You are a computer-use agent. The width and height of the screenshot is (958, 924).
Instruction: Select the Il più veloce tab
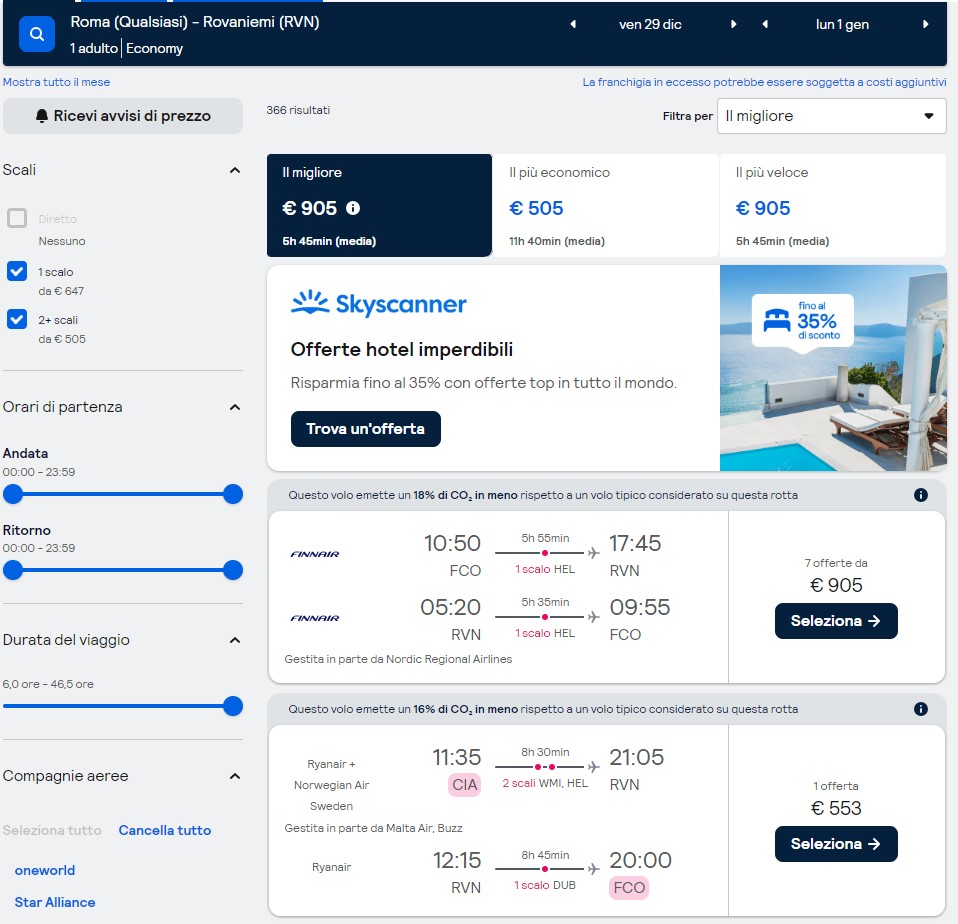coord(833,205)
